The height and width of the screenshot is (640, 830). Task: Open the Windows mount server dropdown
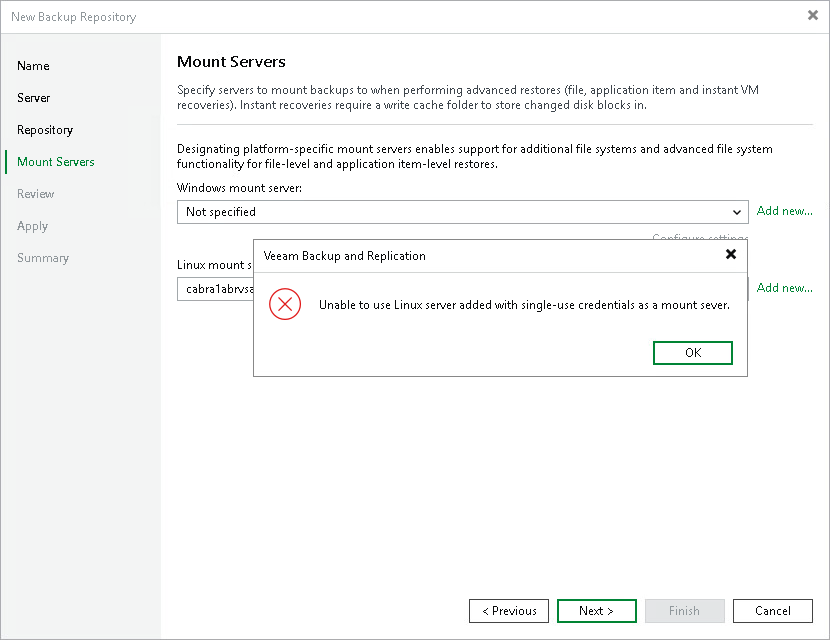coord(462,212)
